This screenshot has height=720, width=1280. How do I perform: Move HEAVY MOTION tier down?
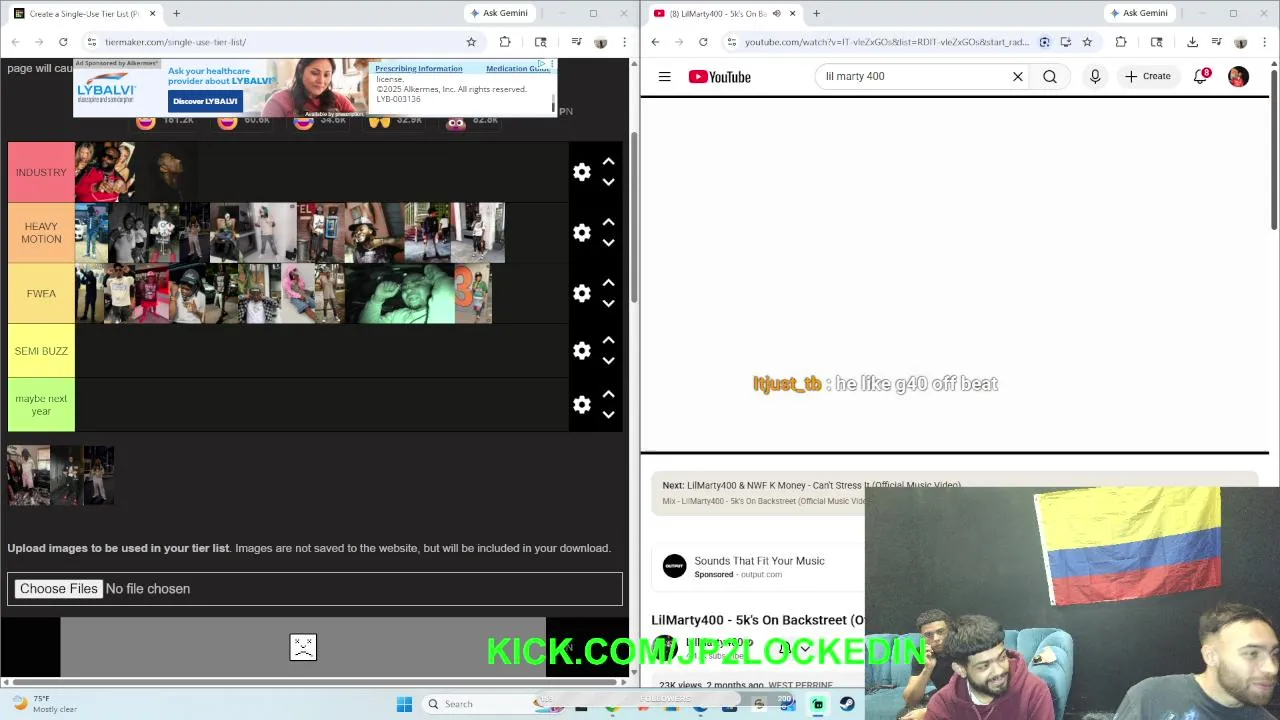[x=608, y=243]
